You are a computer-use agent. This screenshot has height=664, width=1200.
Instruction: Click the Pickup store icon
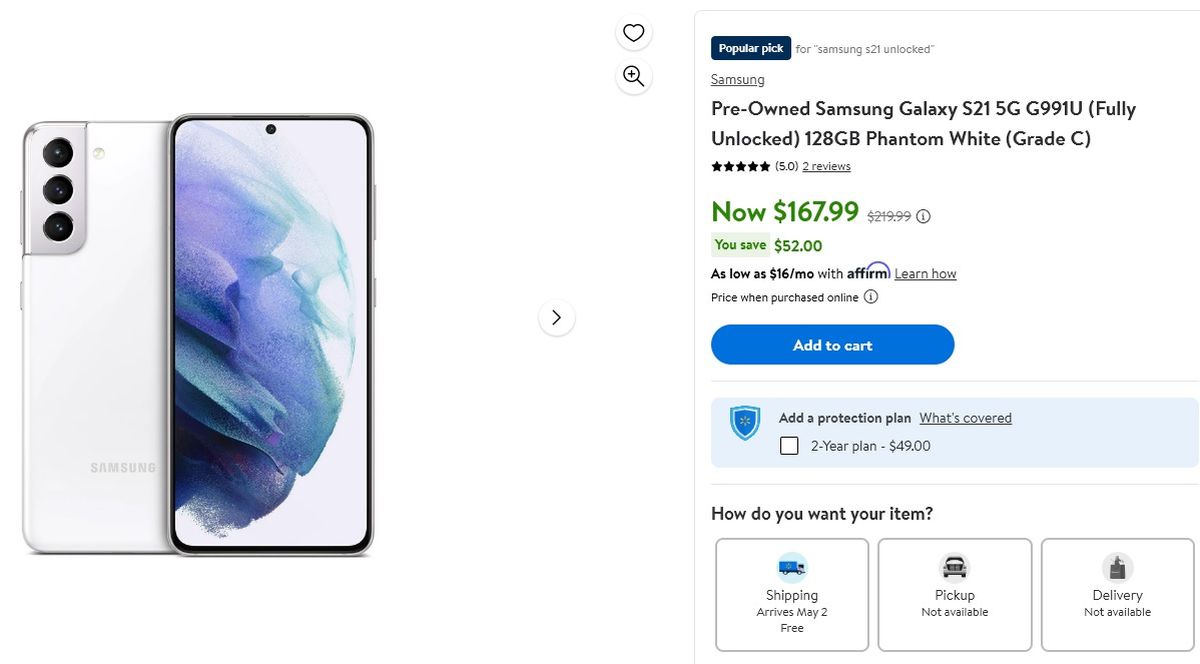(x=954, y=567)
